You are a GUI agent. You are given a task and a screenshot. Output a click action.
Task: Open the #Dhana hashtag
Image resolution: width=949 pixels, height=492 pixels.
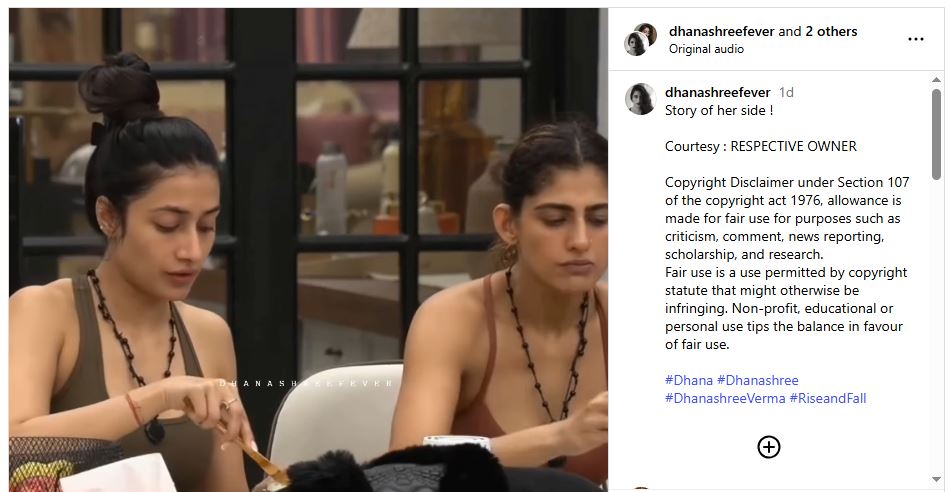(x=689, y=381)
